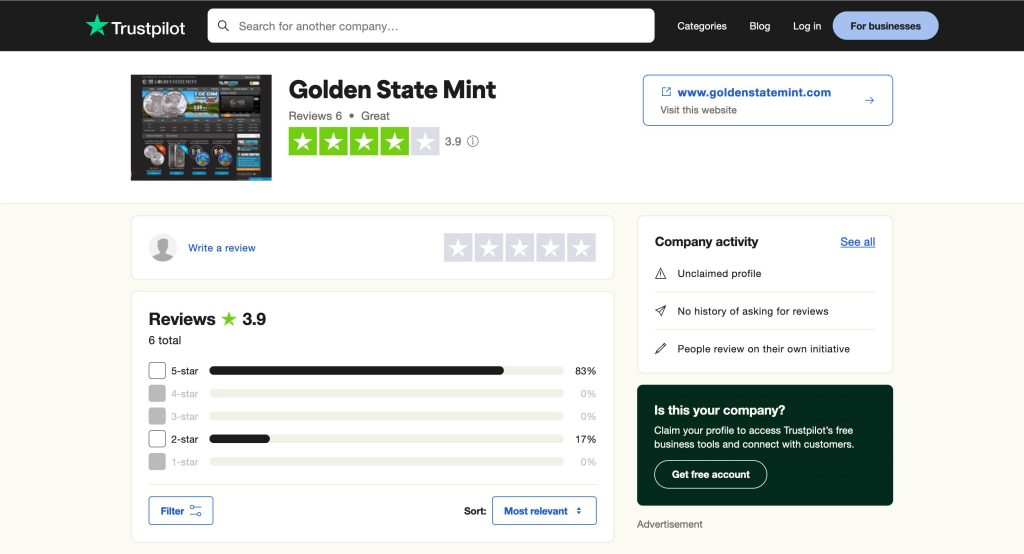Select the fifth star in review rating
Image resolution: width=1024 pixels, height=554 pixels.
pyautogui.click(x=580, y=248)
